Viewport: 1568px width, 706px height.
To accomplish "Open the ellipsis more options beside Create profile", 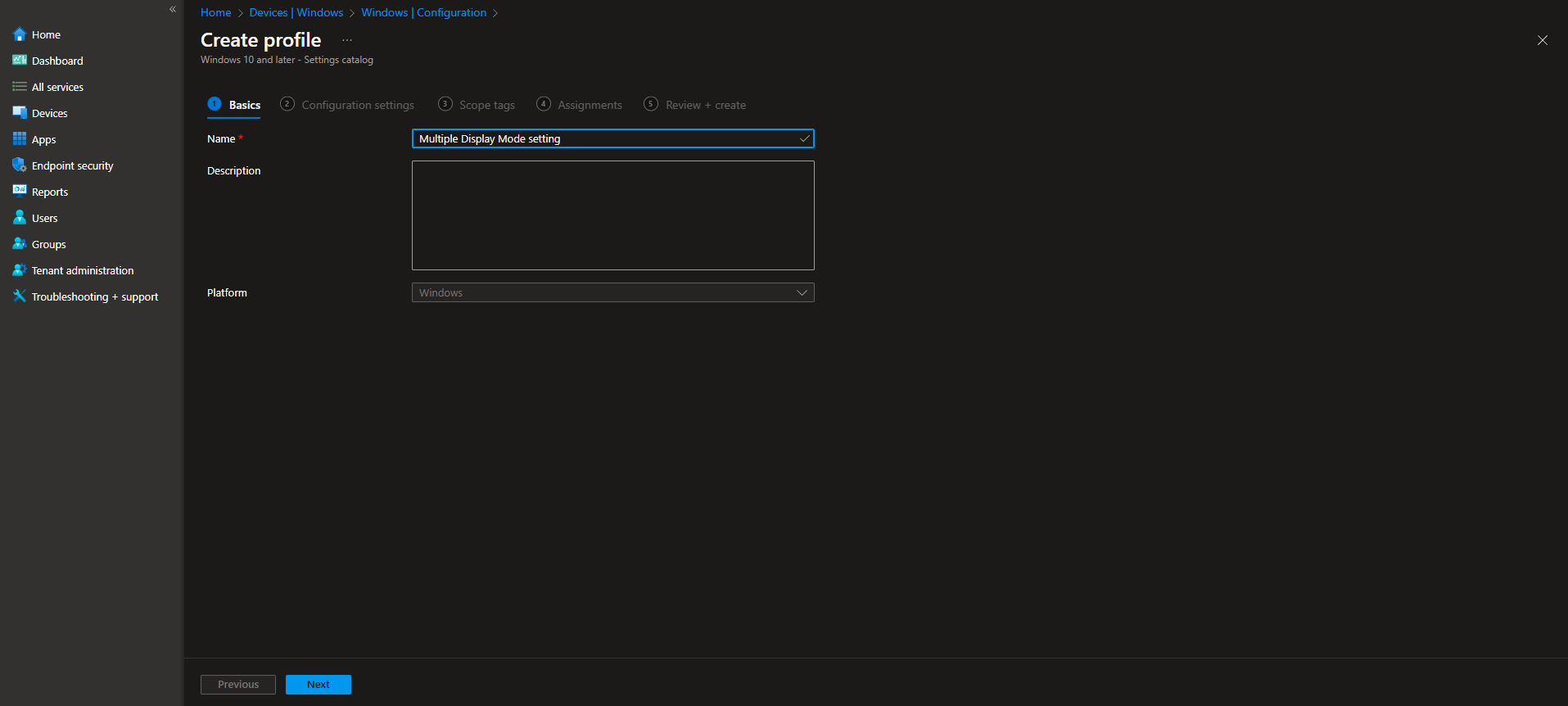I will [x=347, y=40].
